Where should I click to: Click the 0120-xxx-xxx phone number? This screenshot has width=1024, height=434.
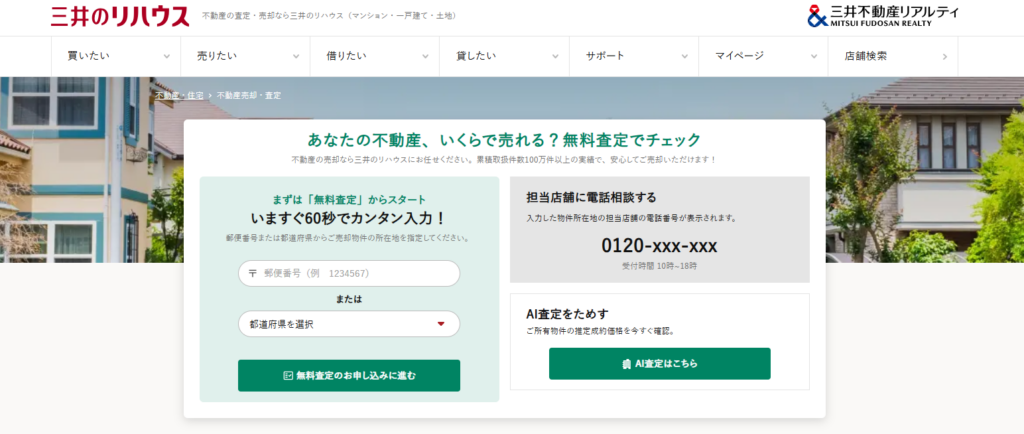tap(659, 246)
